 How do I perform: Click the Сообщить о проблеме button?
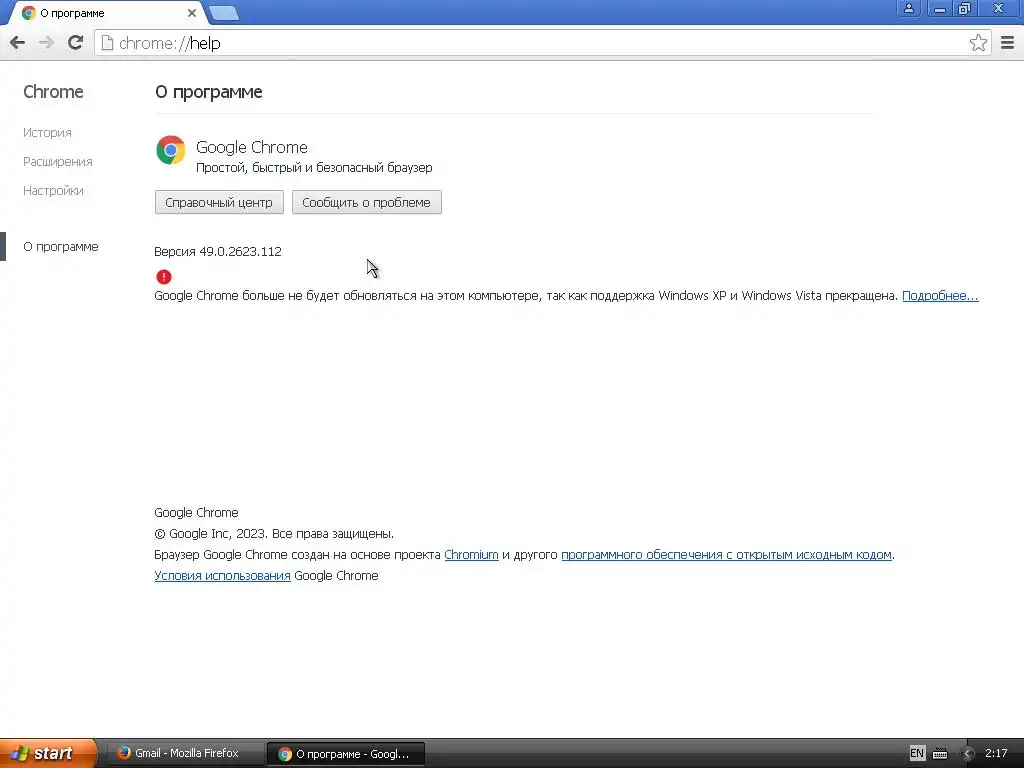pos(366,202)
